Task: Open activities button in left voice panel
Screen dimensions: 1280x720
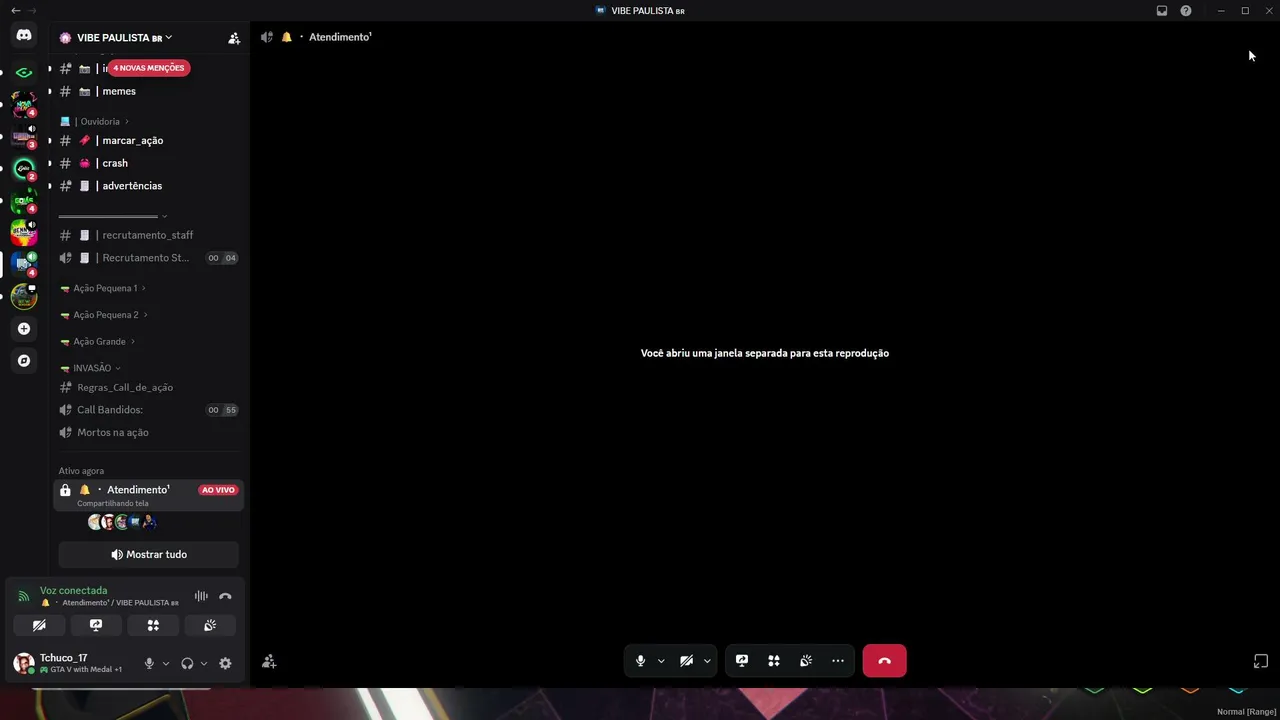Action: pyautogui.click(x=153, y=625)
